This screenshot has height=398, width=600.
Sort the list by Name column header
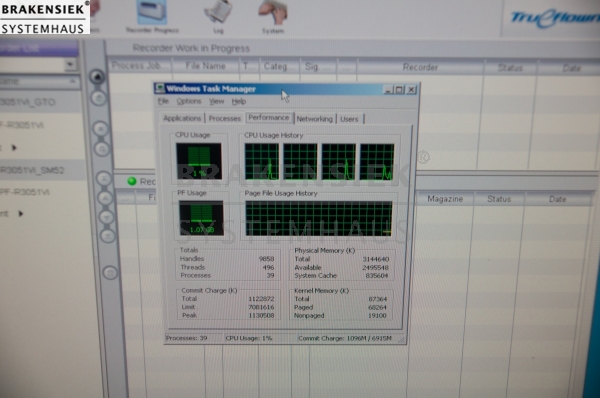point(39,82)
